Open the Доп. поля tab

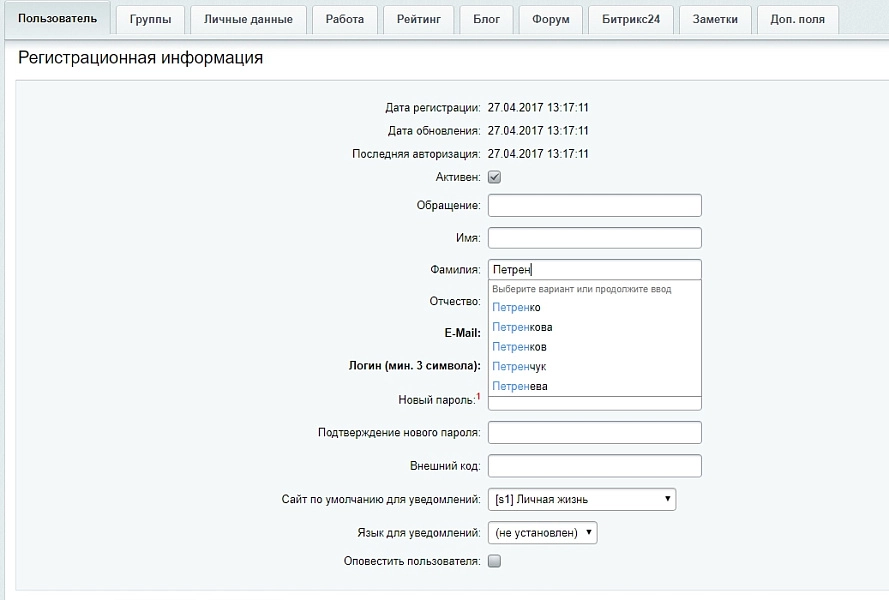[x=797, y=19]
